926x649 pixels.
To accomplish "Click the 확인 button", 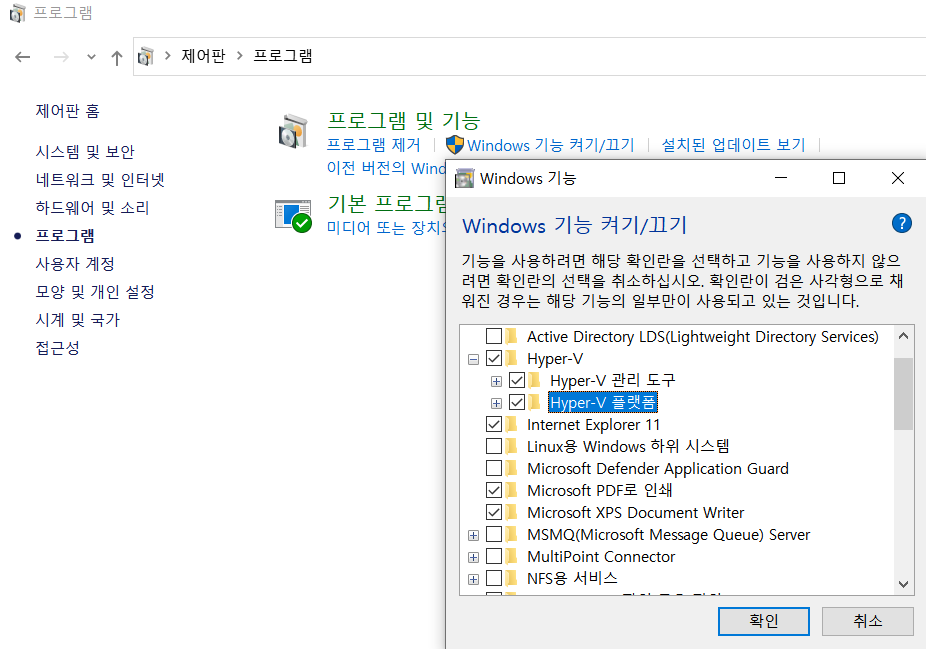I will 764,621.
